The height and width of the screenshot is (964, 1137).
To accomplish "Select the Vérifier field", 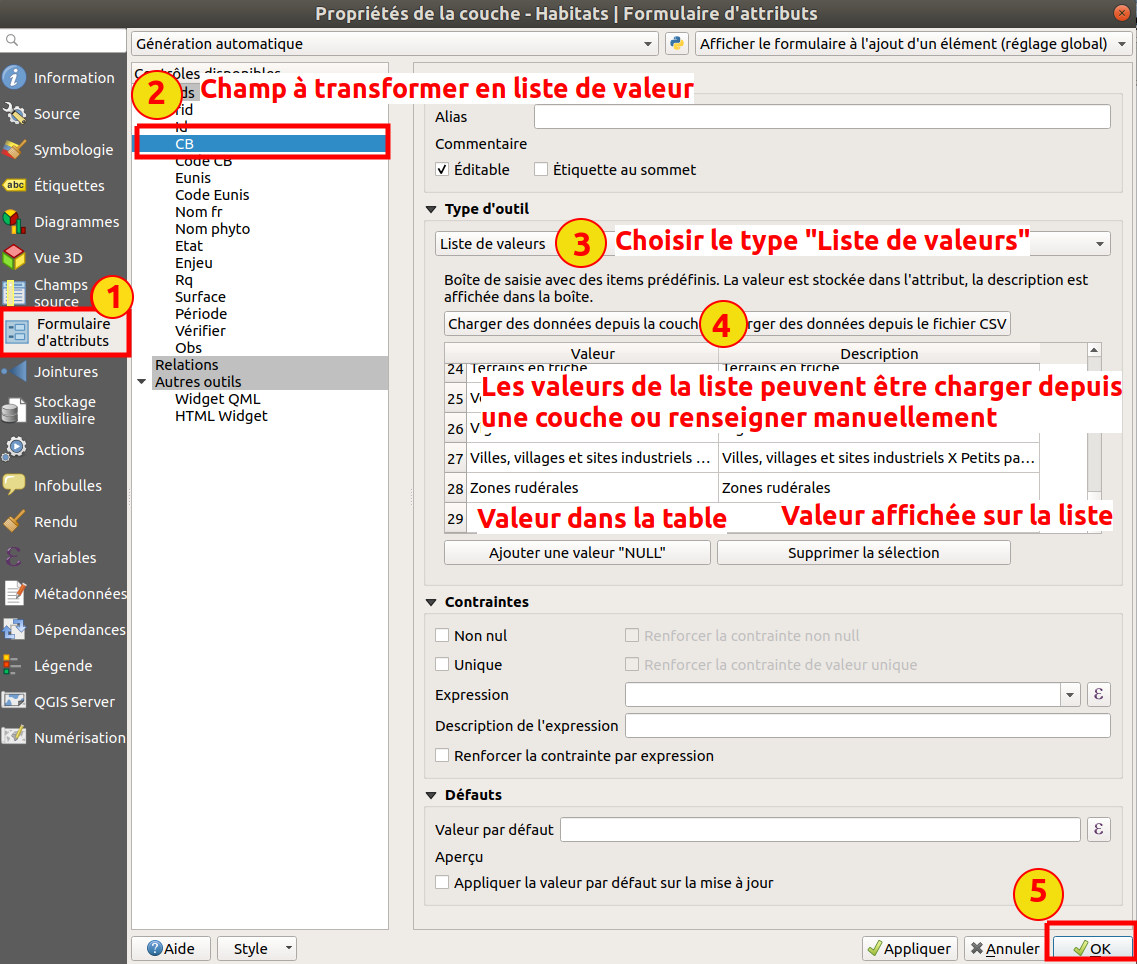I will click(x=200, y=331).
